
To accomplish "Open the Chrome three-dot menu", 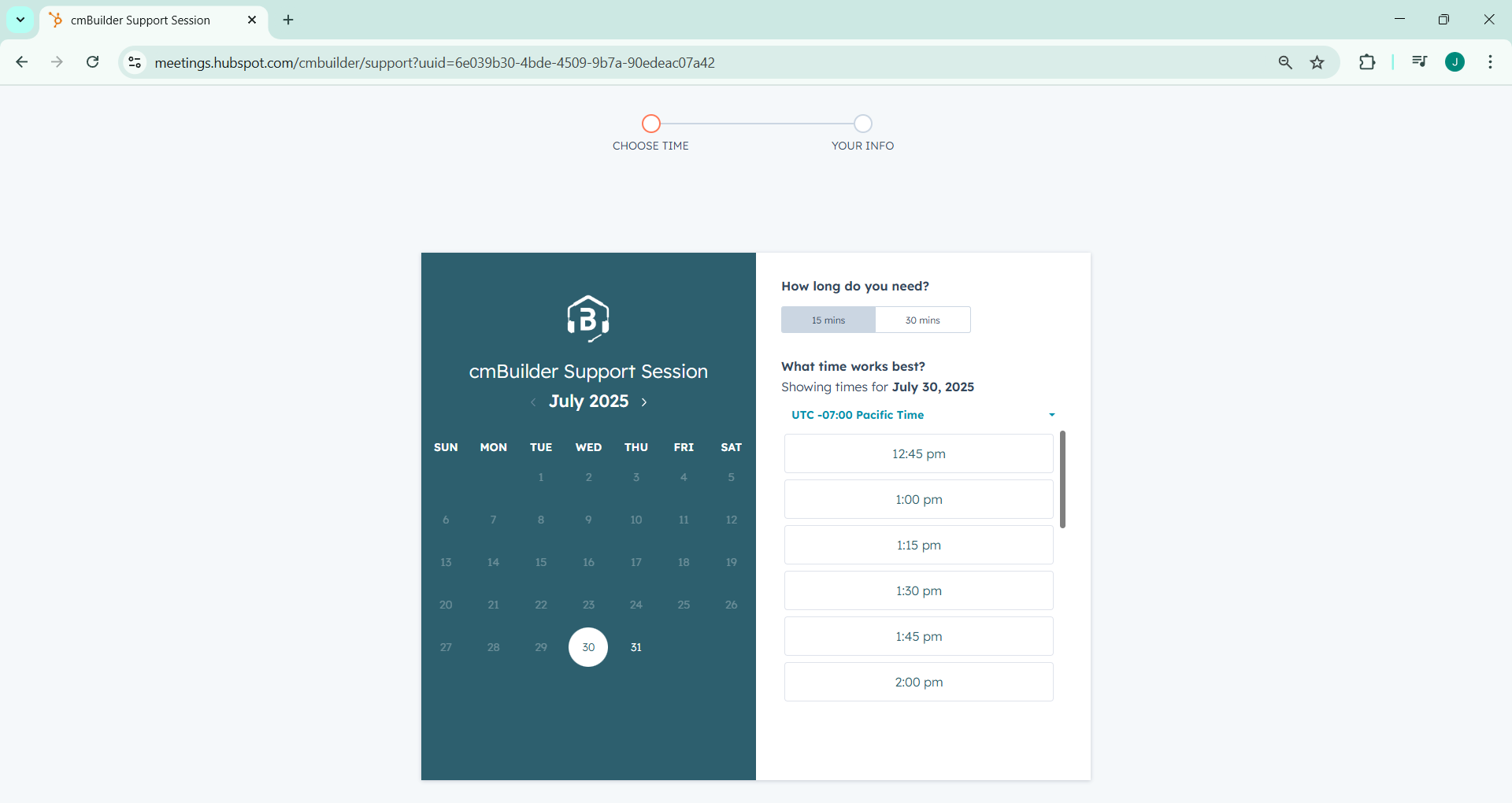I will [1490, 62].
